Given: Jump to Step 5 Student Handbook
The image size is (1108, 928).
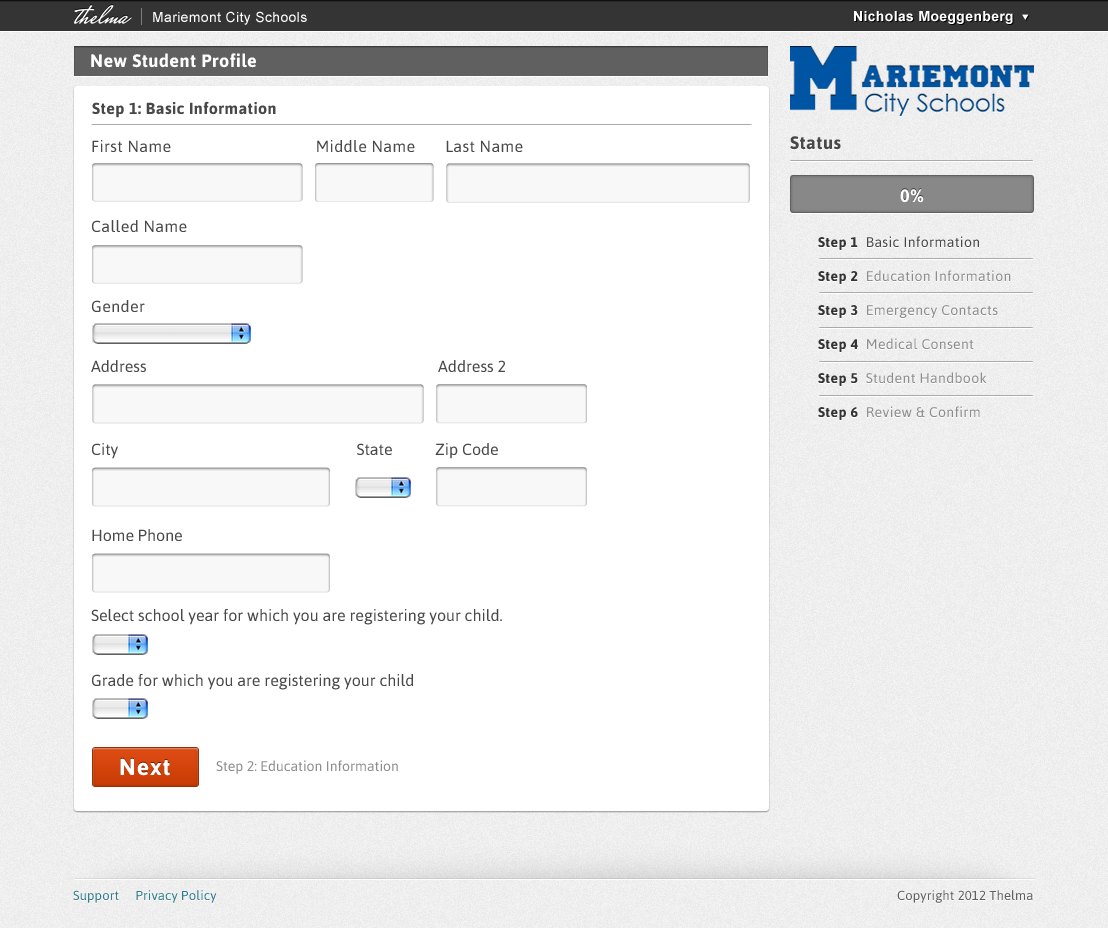Looking at the screenshot, I should (902, 378).
